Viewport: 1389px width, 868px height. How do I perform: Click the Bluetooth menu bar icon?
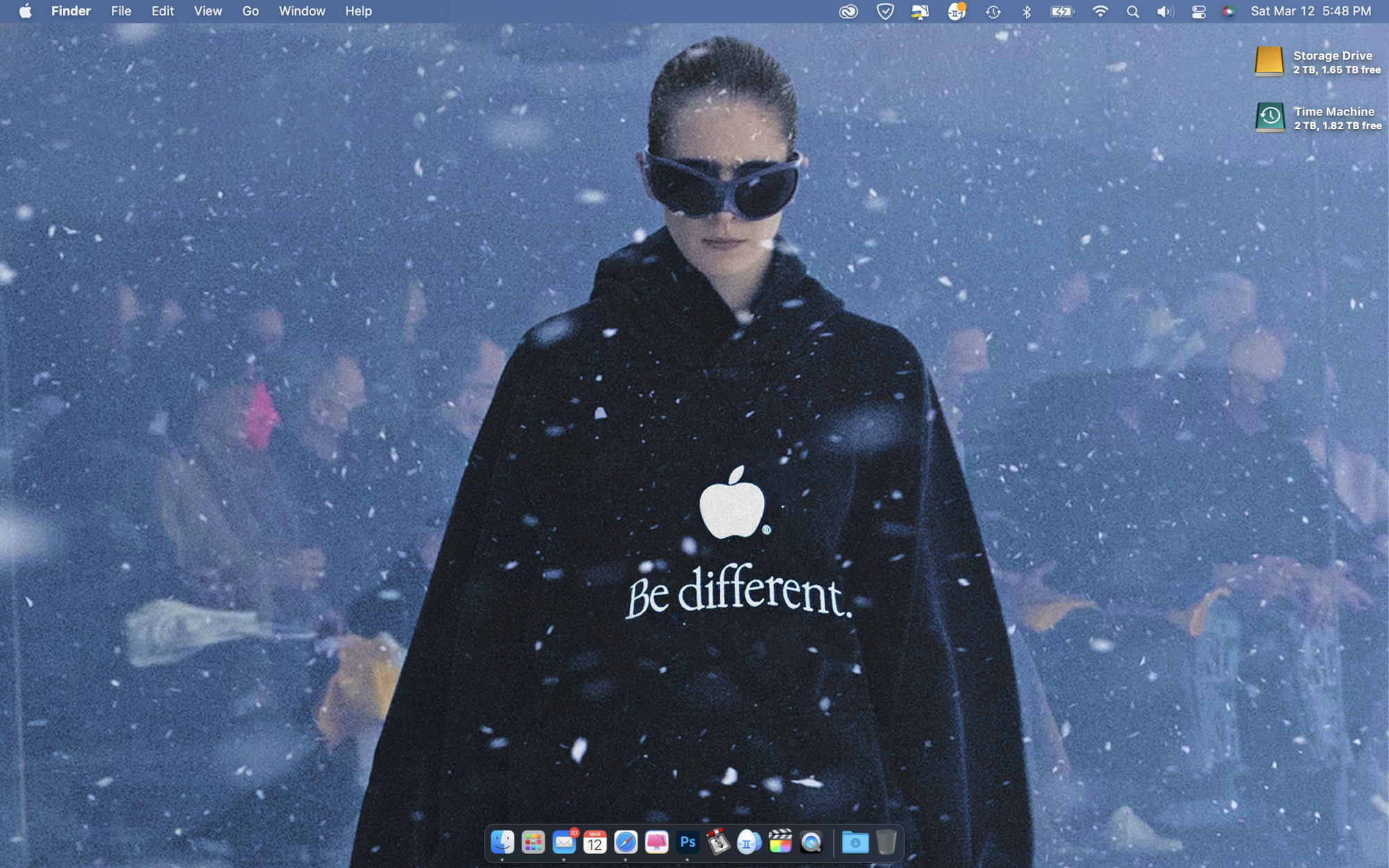[1026, 11]
